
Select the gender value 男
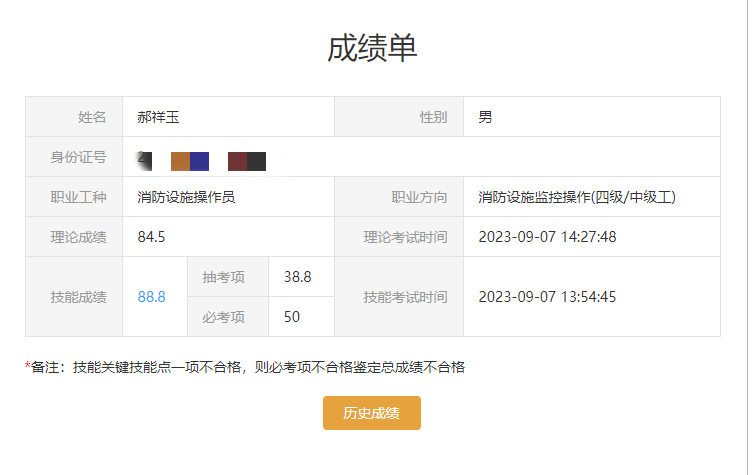[485, 117]
